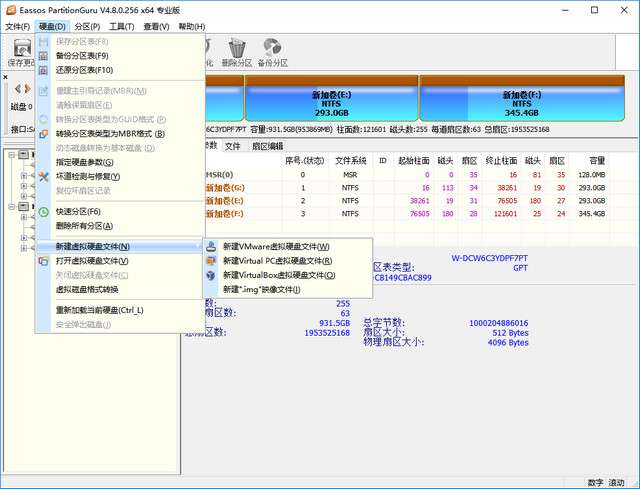Click the 起始柱面 column header
The height and width of the screenshot is (489, 640).
[x=413, y=161]
